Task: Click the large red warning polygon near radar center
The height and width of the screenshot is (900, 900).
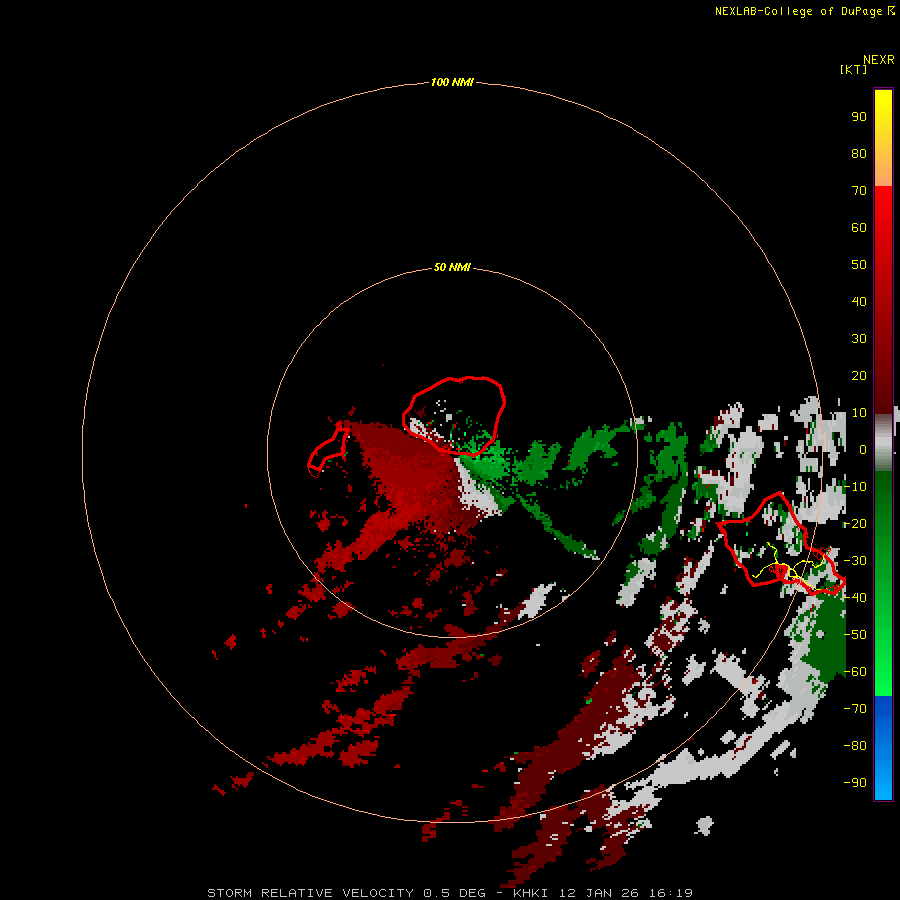Action: point(453,416)
